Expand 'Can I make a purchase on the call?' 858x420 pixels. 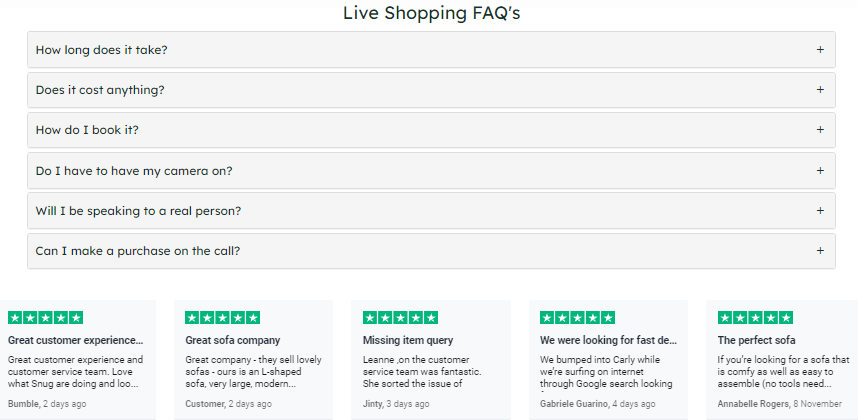(x=431, y=251)
